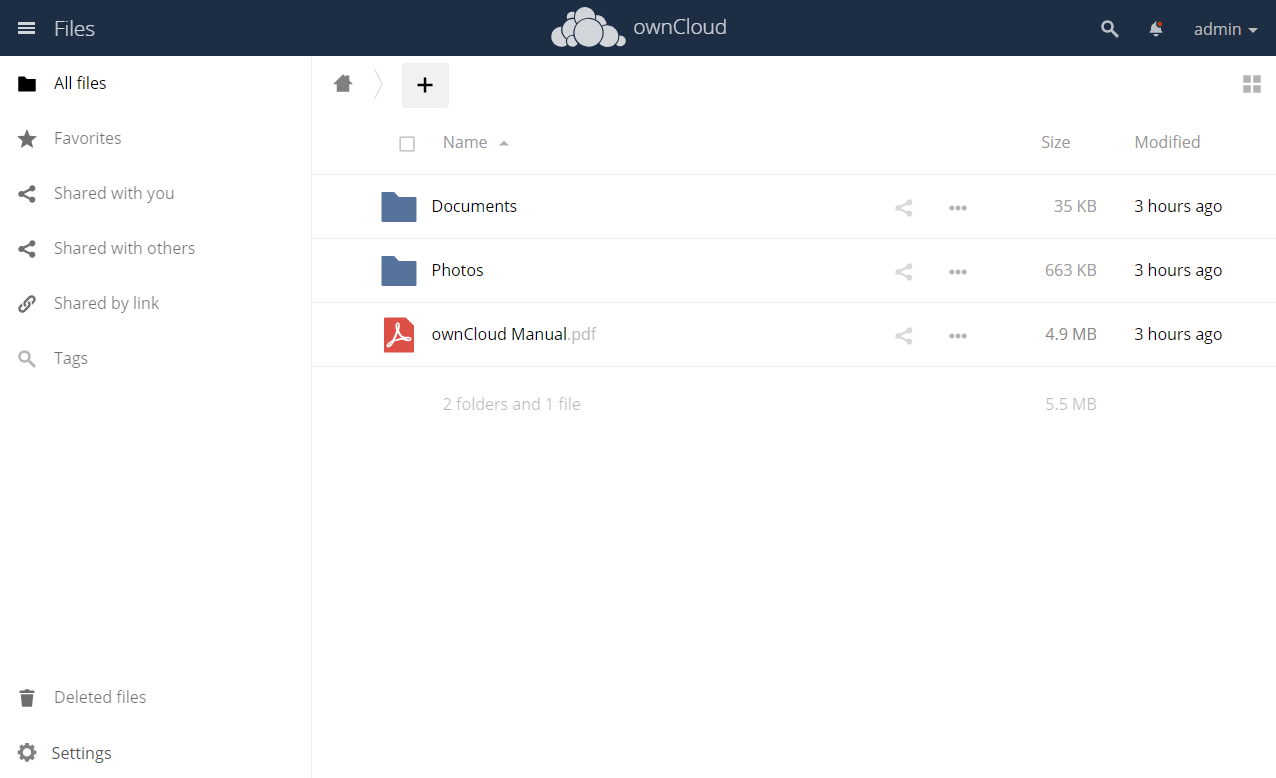Screen dimensions: 1276x778
Task: Open Settings from the sidebar
Action: click(x=81, y=752)
